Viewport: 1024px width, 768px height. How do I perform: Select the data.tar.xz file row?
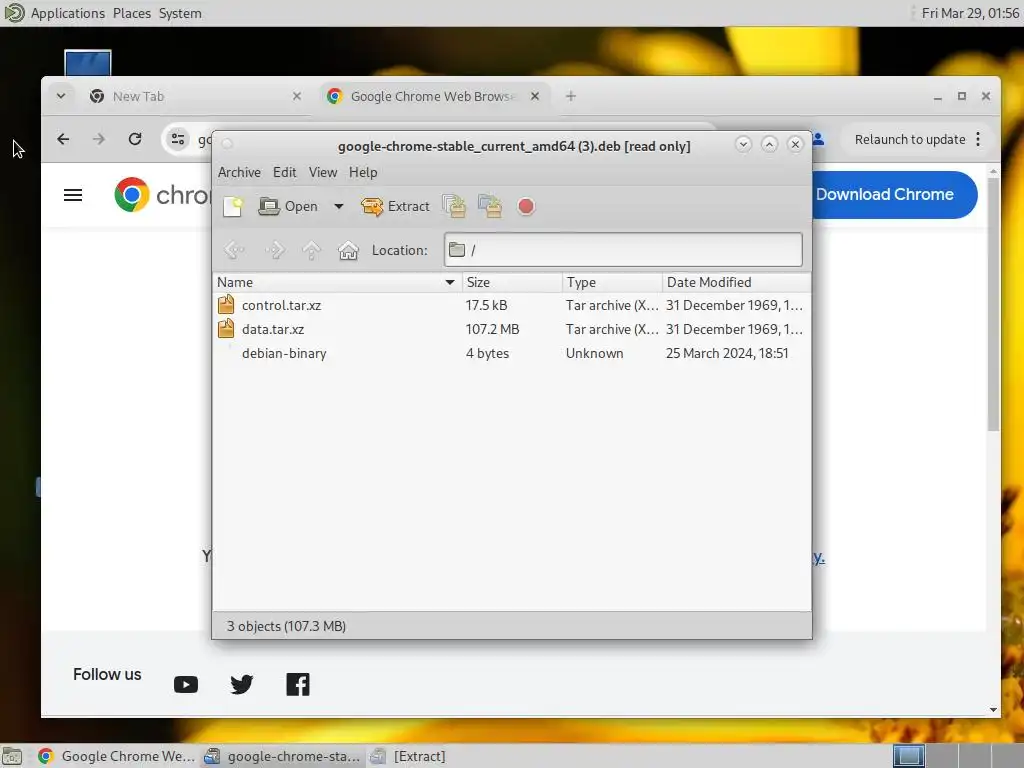[x=512, y=329]
